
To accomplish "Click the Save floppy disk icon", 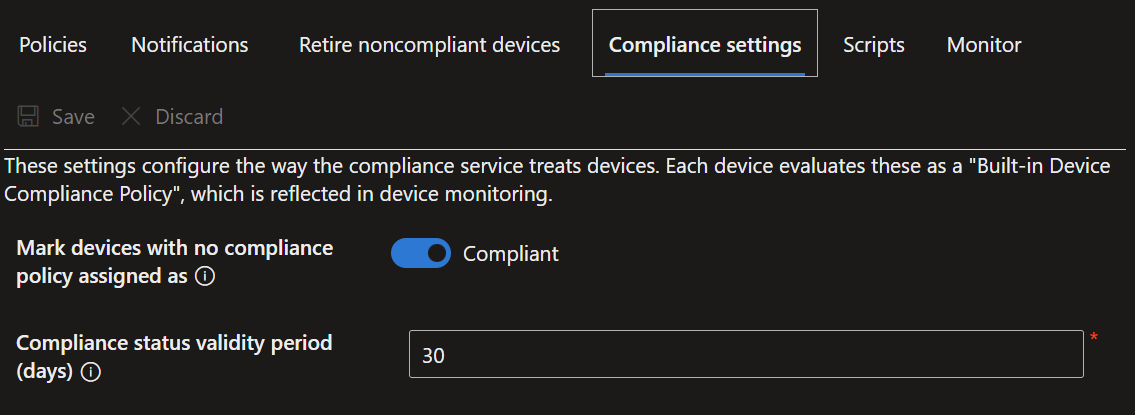I will point(28,117).
